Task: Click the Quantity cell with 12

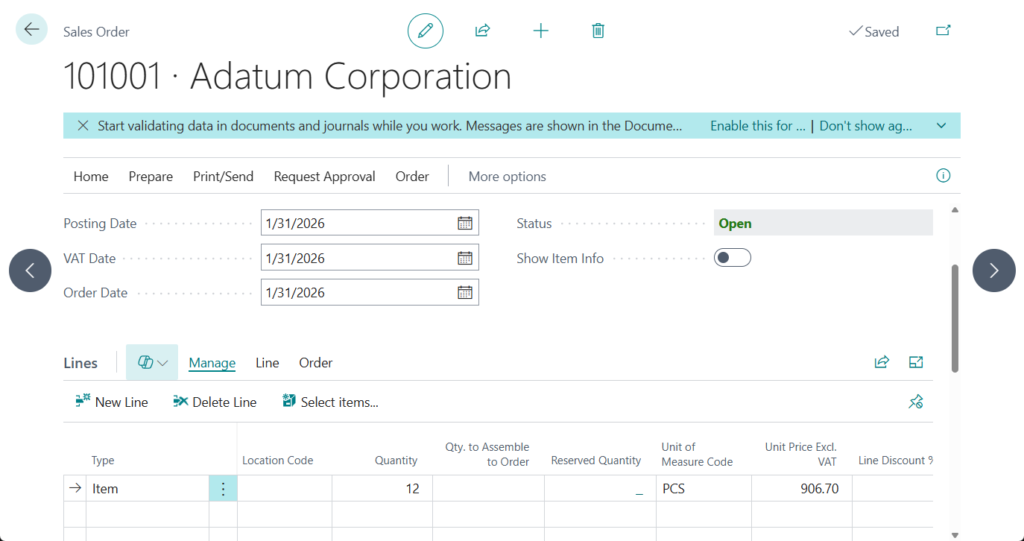Action: point(382,489)
